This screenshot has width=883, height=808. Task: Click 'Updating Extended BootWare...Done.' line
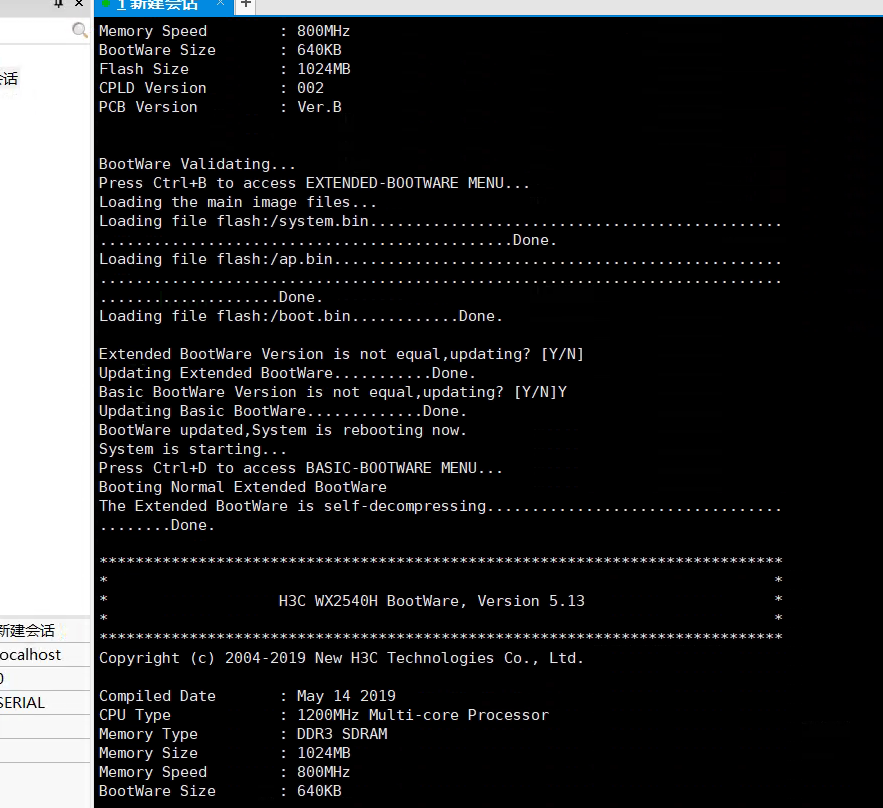click(287, 373)
